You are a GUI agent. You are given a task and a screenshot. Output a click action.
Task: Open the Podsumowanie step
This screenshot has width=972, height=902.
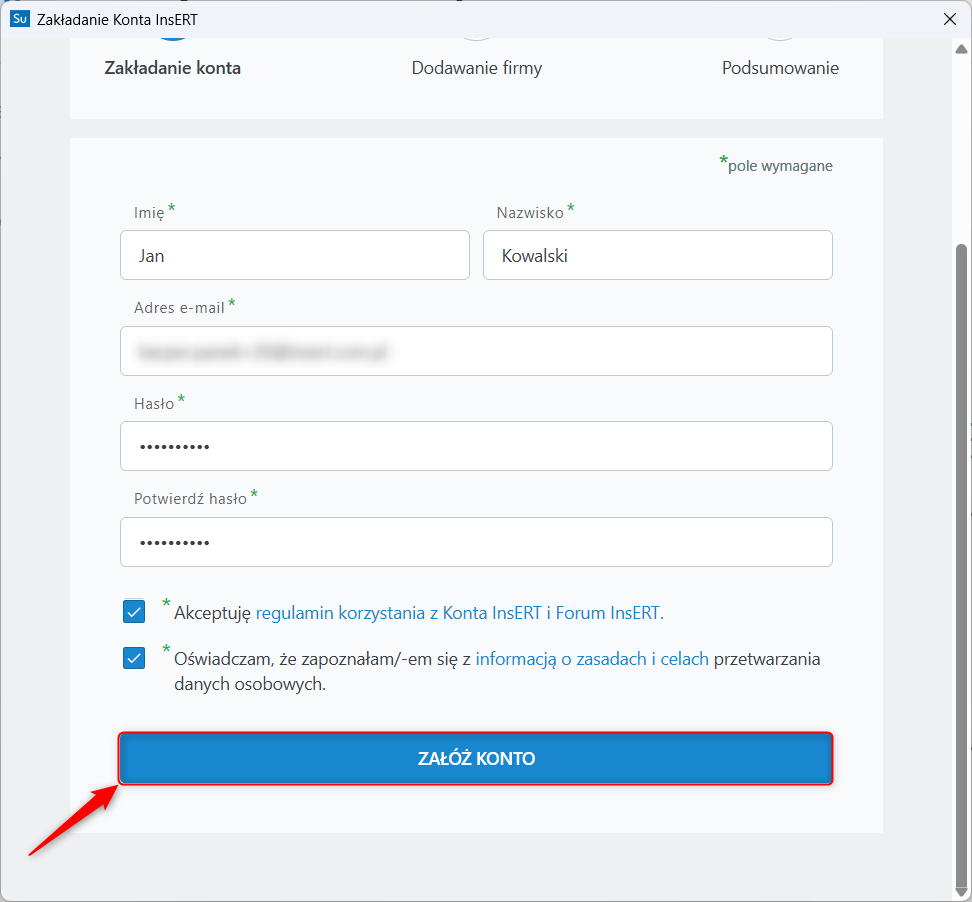(780, 68)
